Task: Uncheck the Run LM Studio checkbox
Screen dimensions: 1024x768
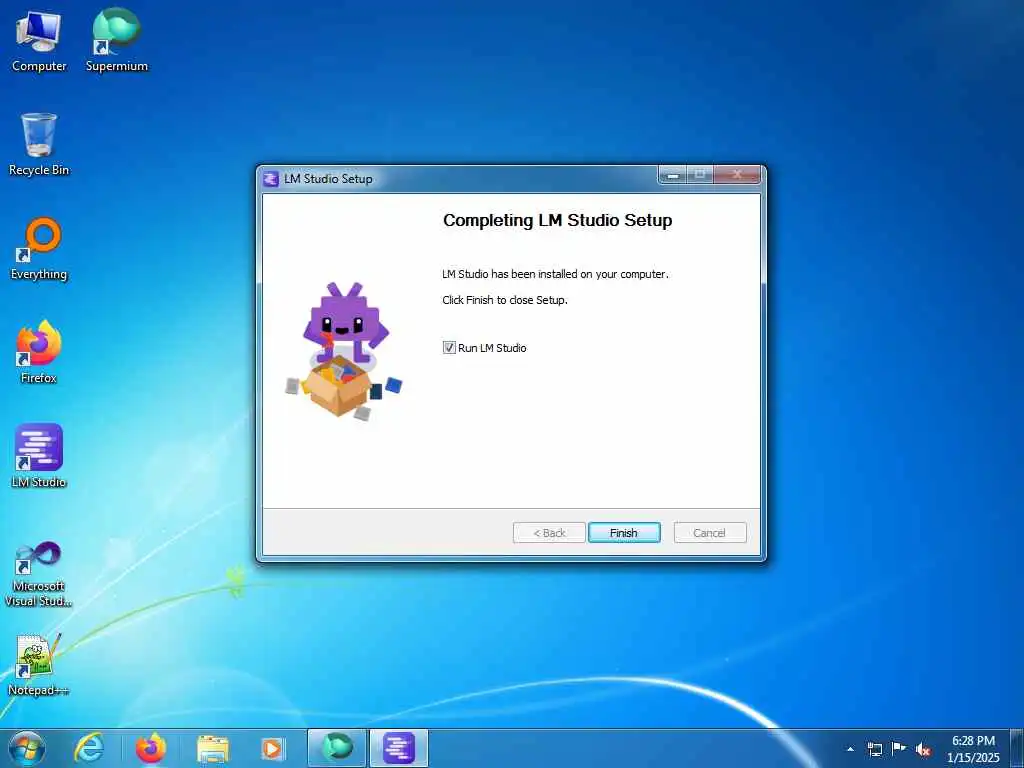Action: 449,347
